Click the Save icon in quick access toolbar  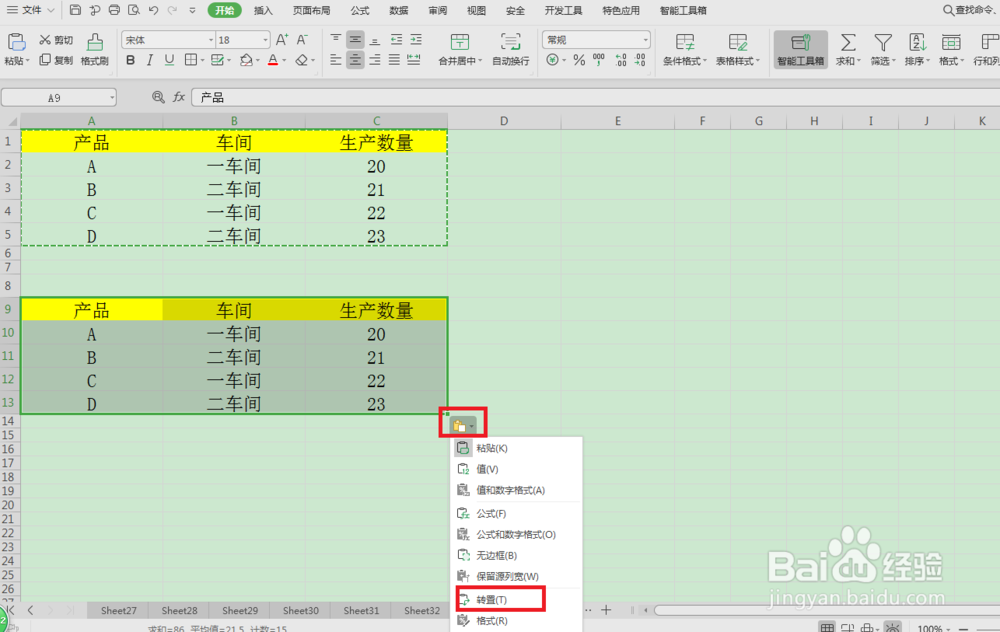pos(75,10)
